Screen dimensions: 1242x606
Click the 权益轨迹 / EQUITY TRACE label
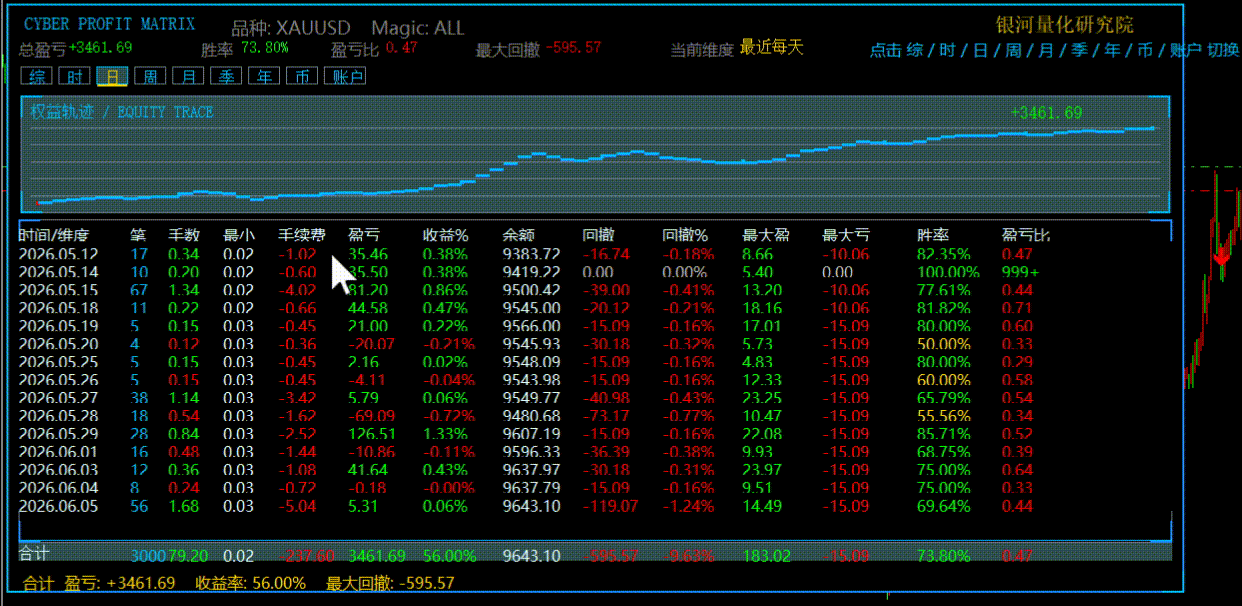[x=122, y=112]
